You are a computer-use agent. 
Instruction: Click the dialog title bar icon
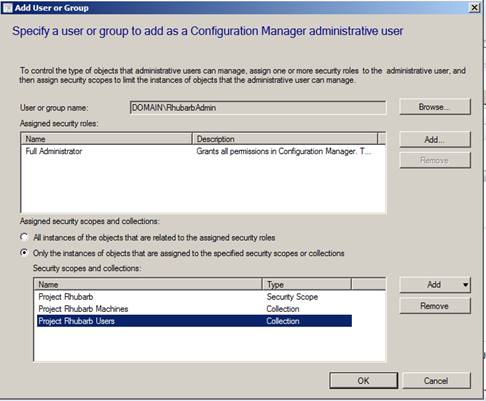[7, 8]
